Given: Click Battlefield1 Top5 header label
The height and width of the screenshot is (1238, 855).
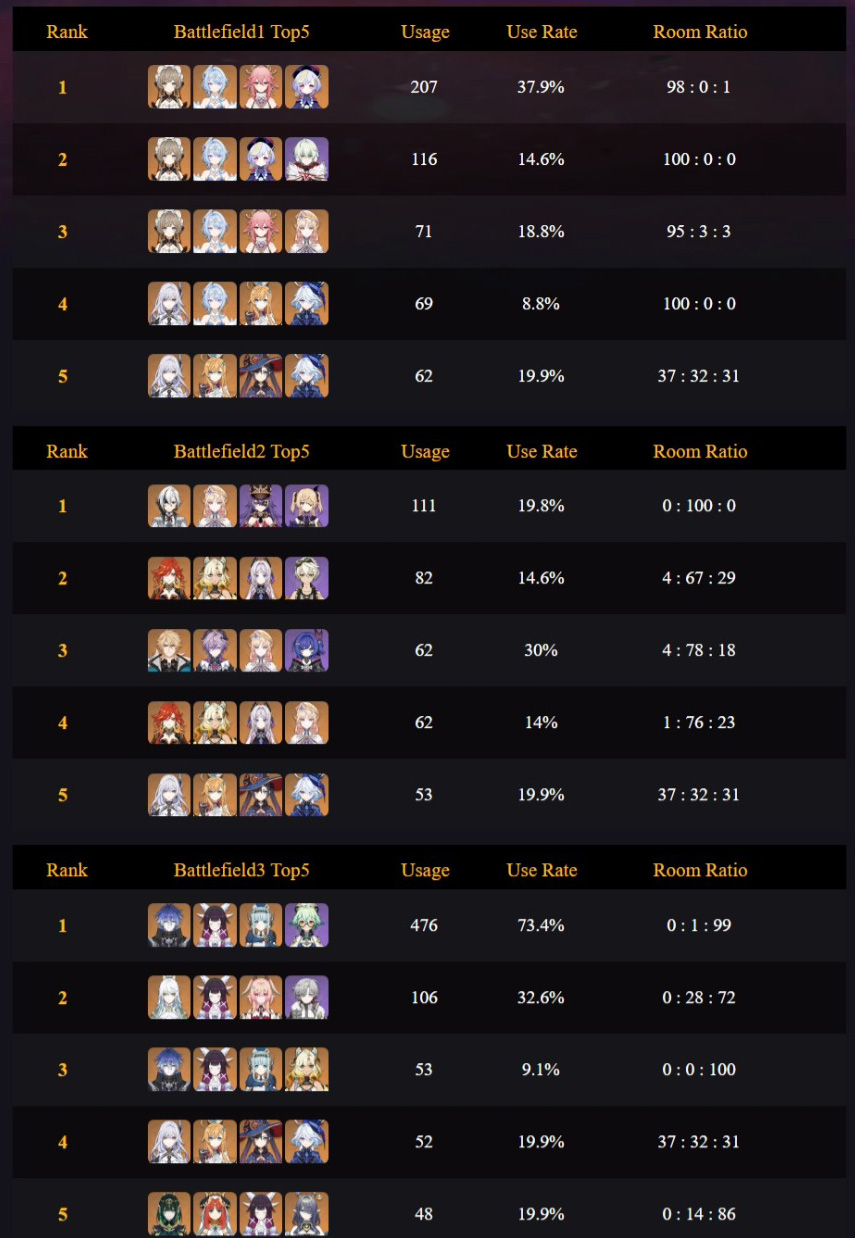Looking at the screenshot, I should (x=242, y=32).
